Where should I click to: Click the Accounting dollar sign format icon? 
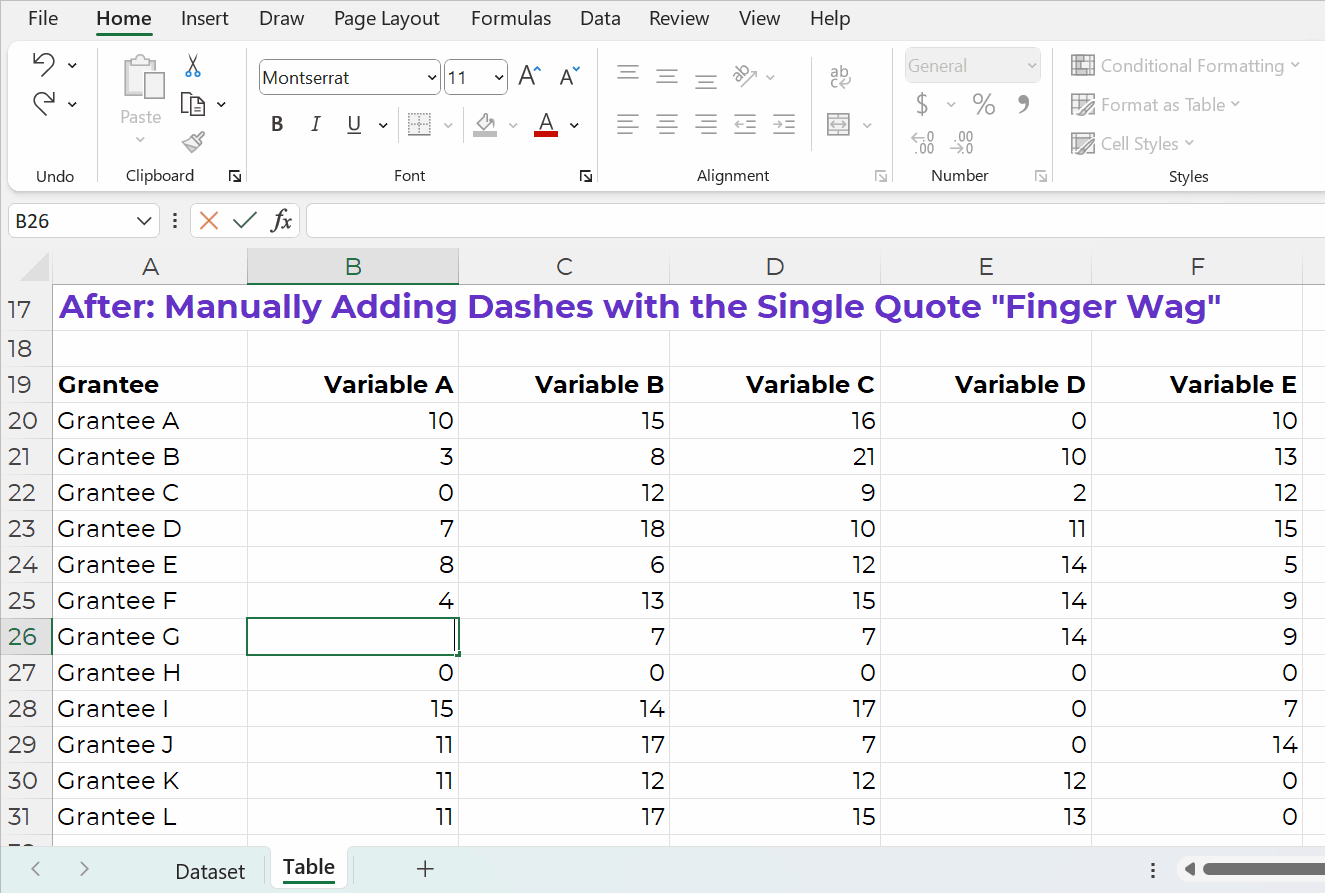point(922,104)
